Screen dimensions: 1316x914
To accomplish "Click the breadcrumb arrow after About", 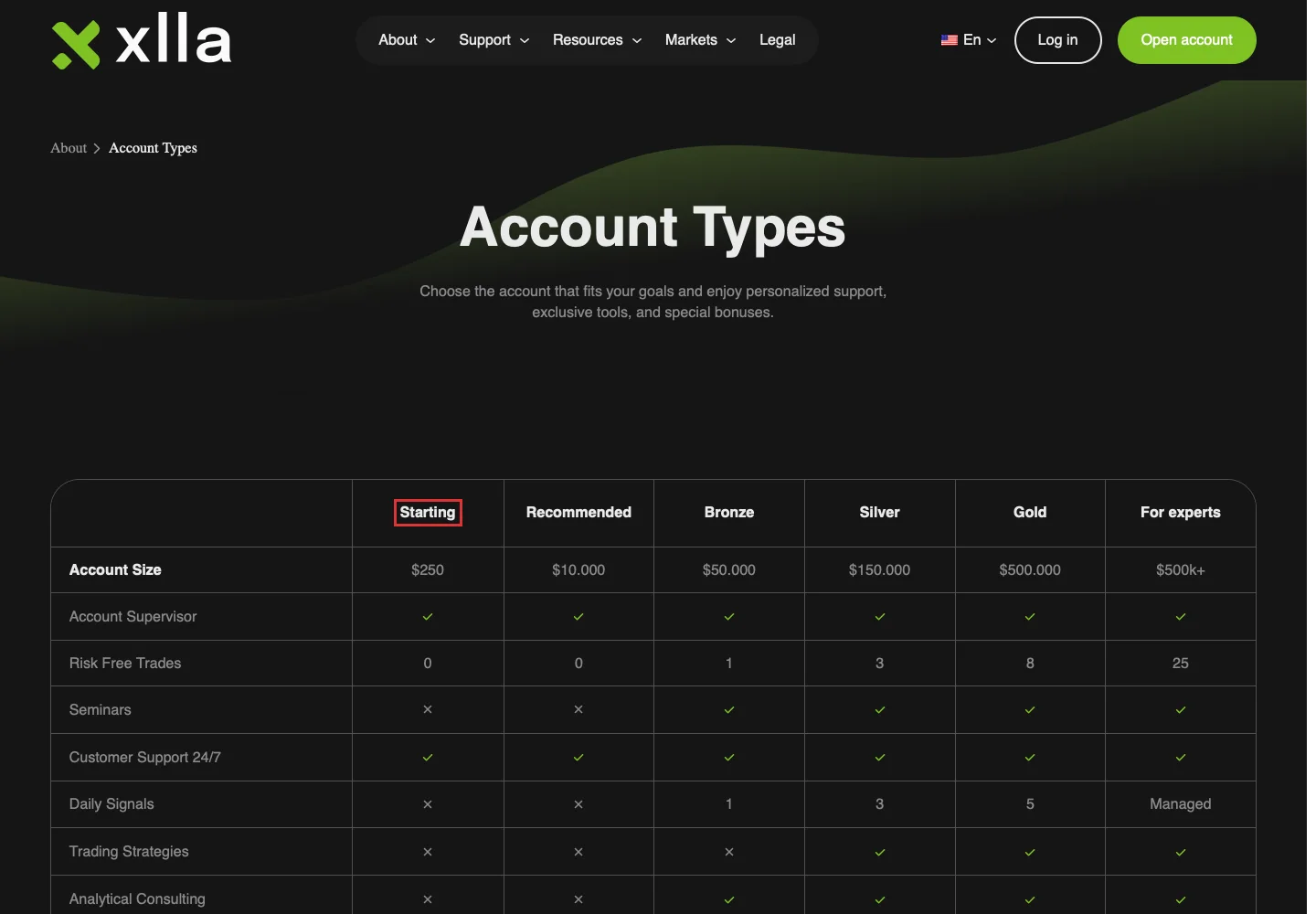I will click(x=97, y=148).
